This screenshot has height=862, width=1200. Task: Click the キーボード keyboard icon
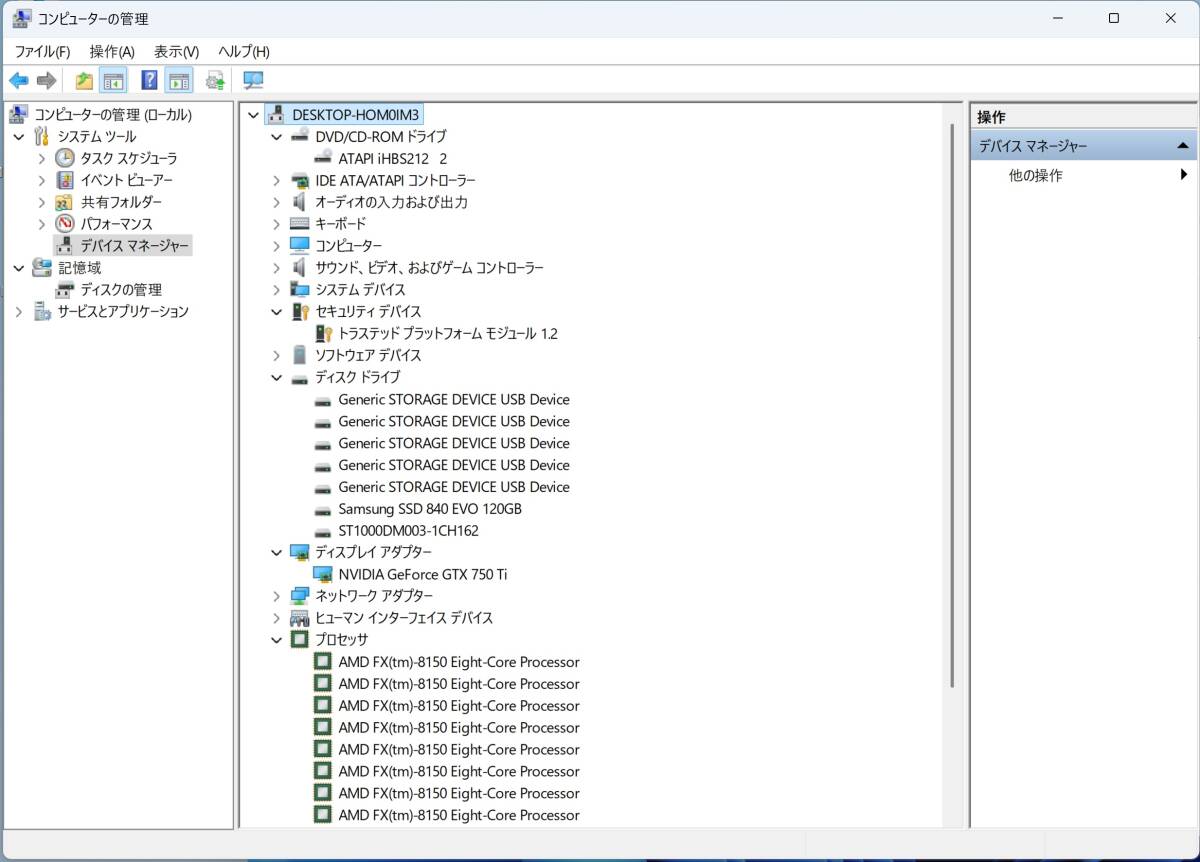pyautogui.click(x=299, y=224)
